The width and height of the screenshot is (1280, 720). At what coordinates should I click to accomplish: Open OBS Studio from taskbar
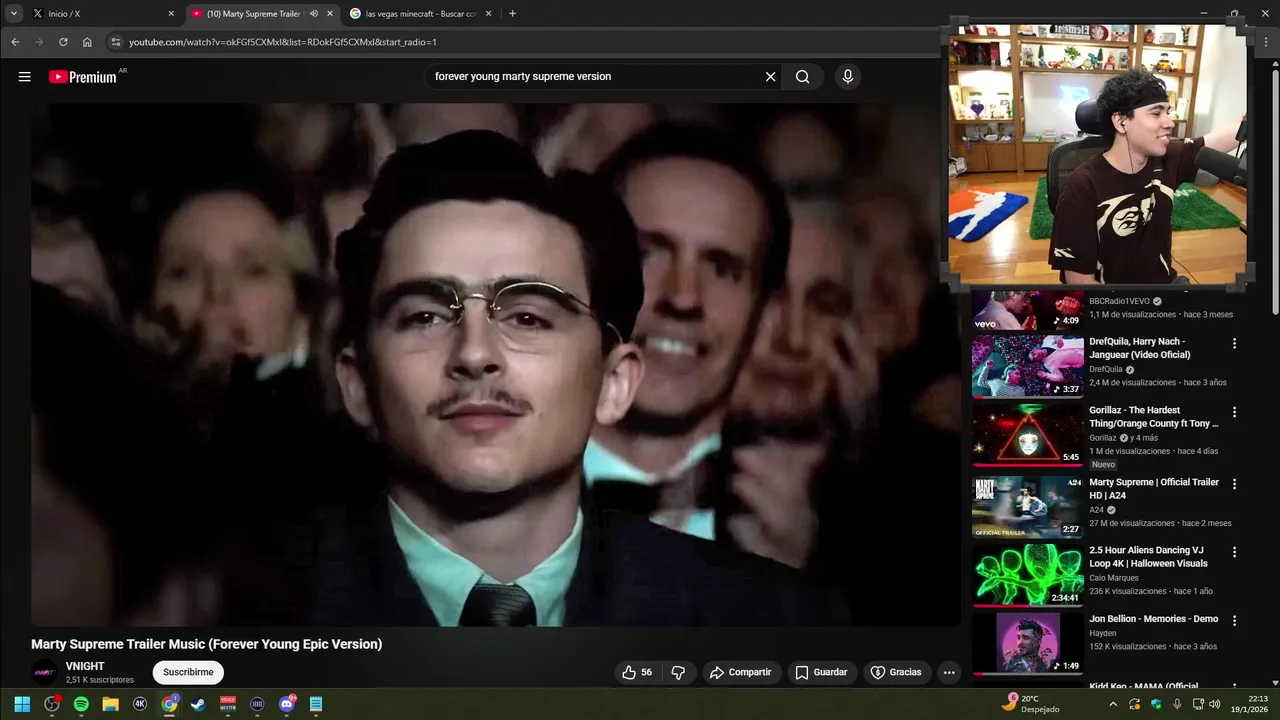52,704
